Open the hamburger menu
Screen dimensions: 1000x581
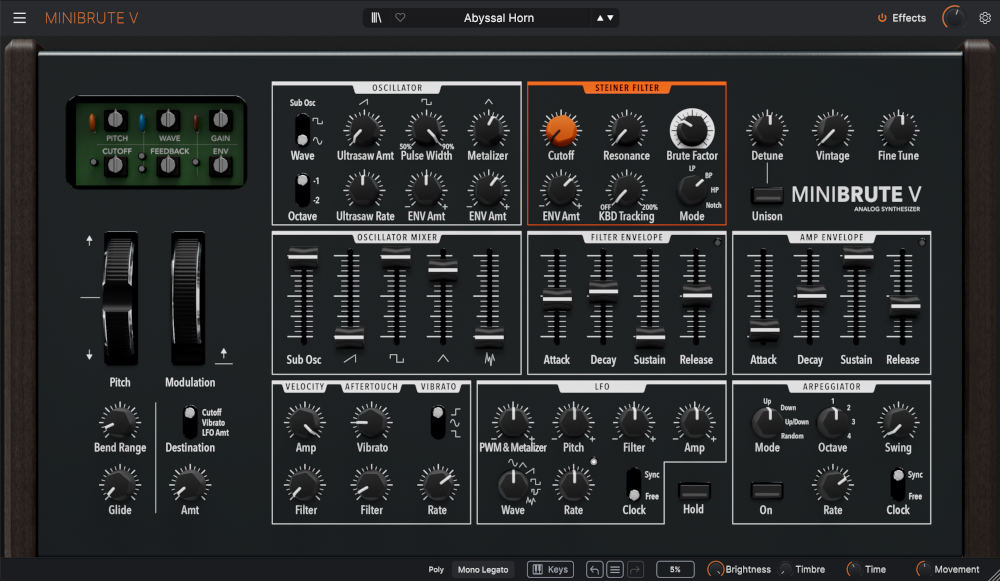(x=18, y=17)
